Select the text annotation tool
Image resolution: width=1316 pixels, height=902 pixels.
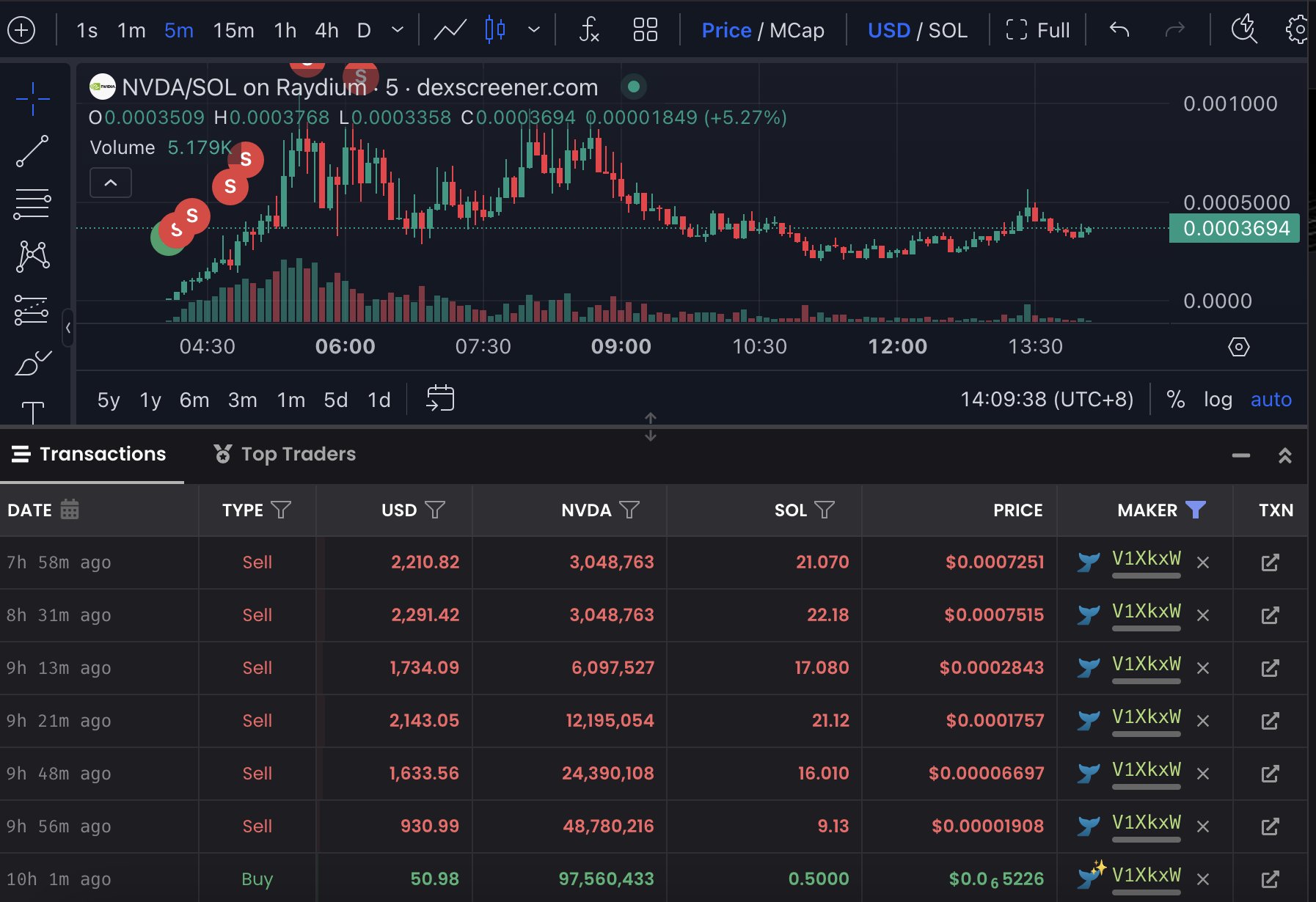coord(33,412)
